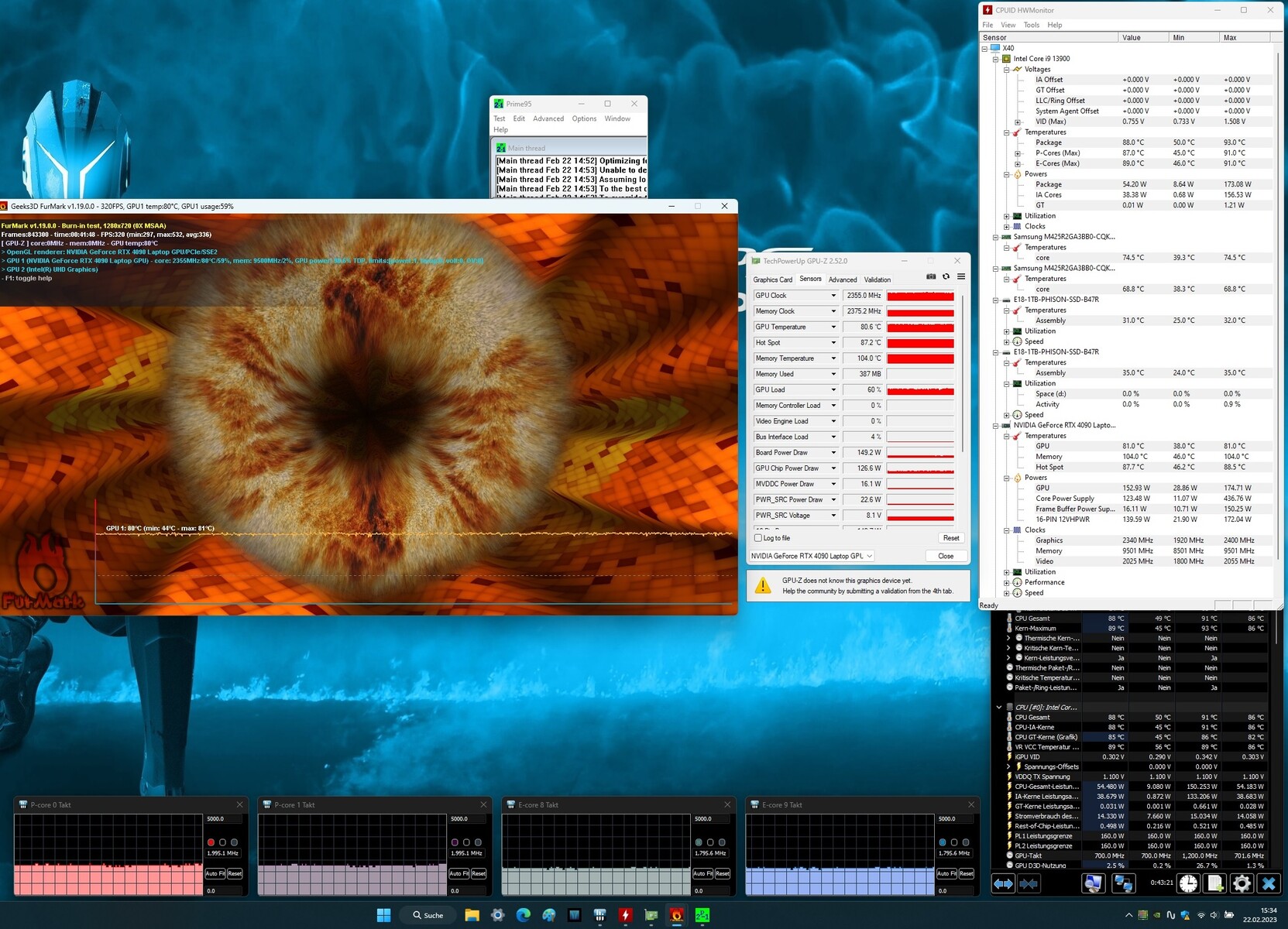Refresh GPU-Z sensors with the refresh icon
1288x929 pixels.
(x=946, y=277)
